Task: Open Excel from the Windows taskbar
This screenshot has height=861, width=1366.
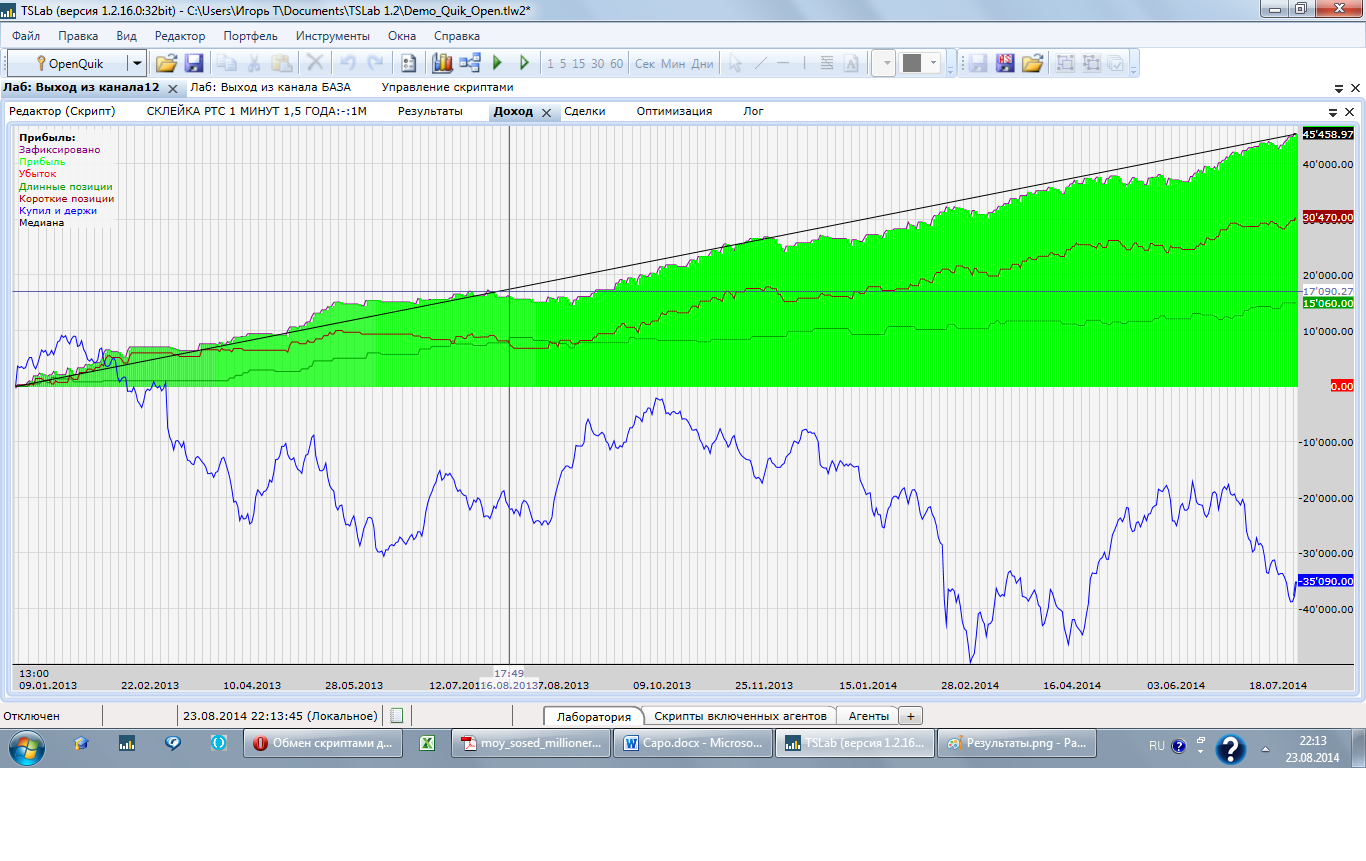Action: click(425, 744)
